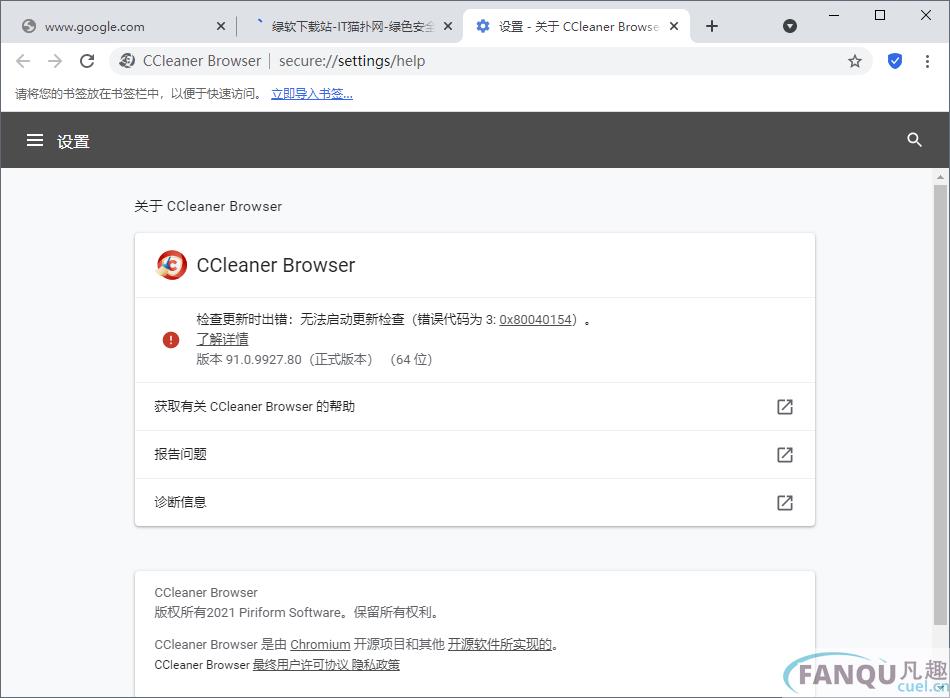Open the 隐私政策 link
Viewport: 950px width, 698px height.
coord(376,665)
